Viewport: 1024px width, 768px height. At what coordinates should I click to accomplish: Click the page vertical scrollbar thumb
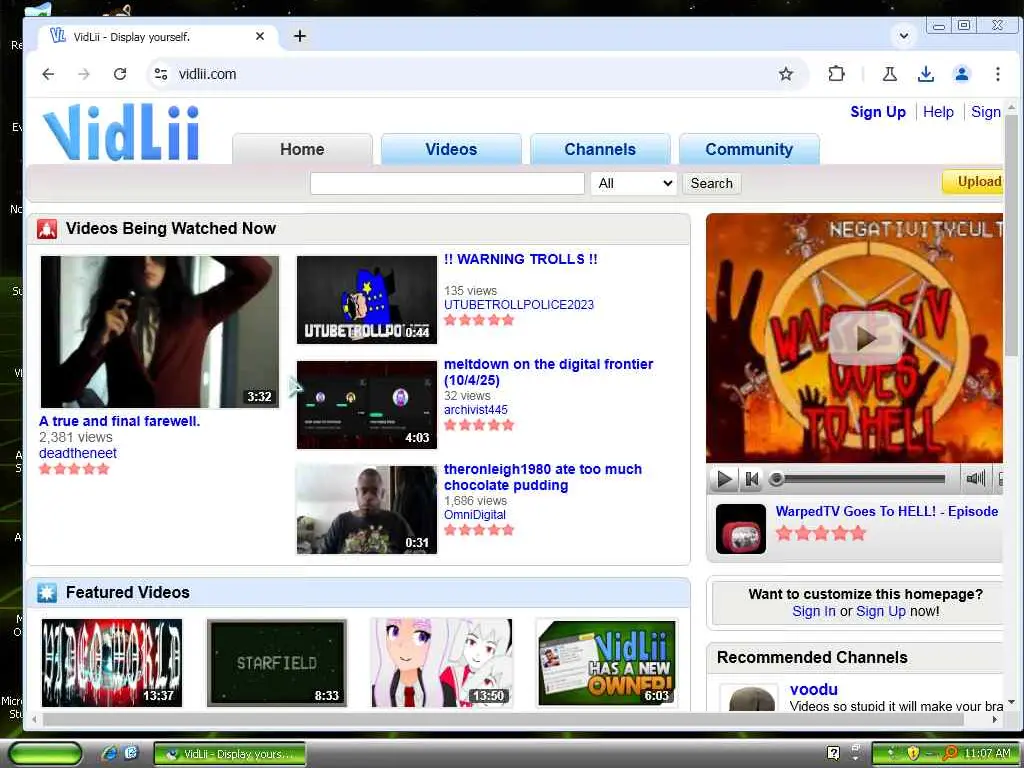click(x=1011, y=235)
